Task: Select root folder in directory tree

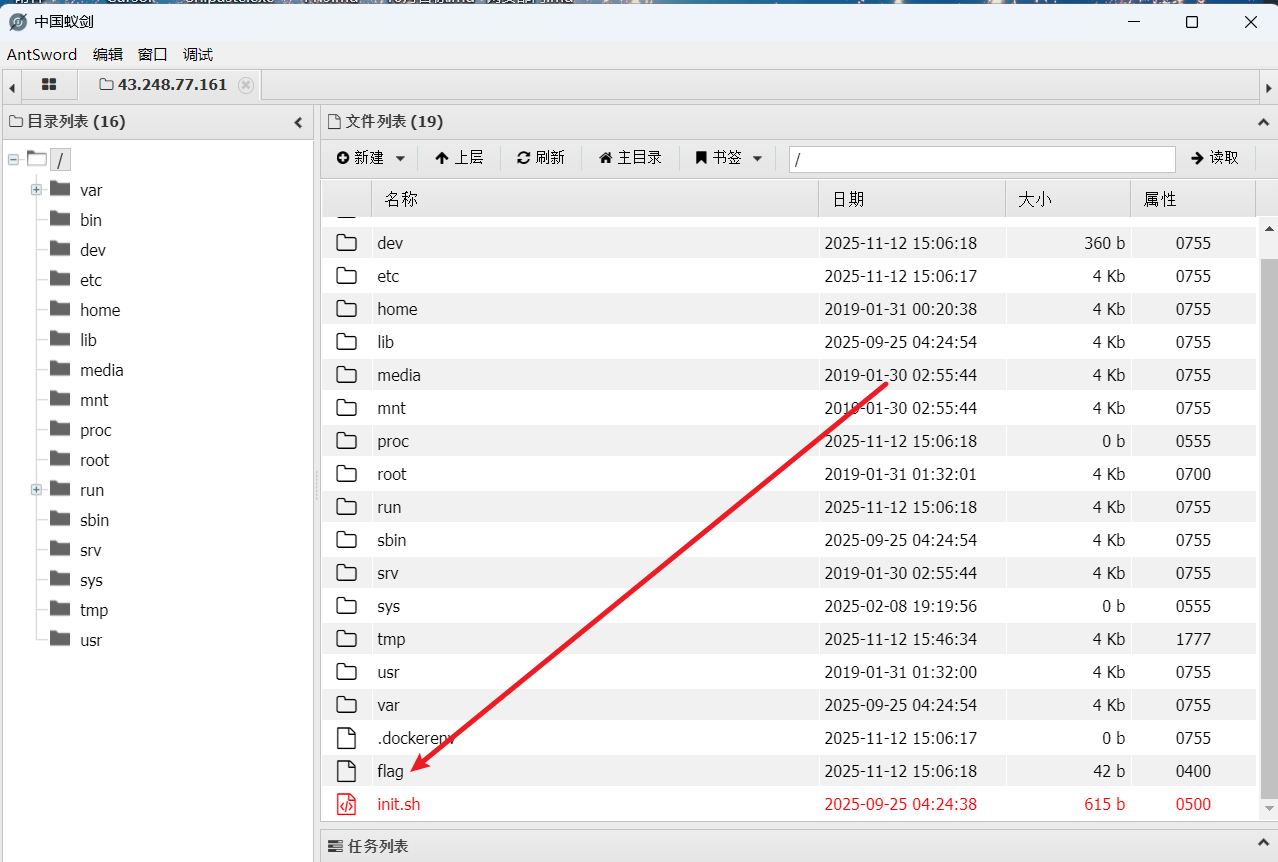Action: tap(95, 460)
